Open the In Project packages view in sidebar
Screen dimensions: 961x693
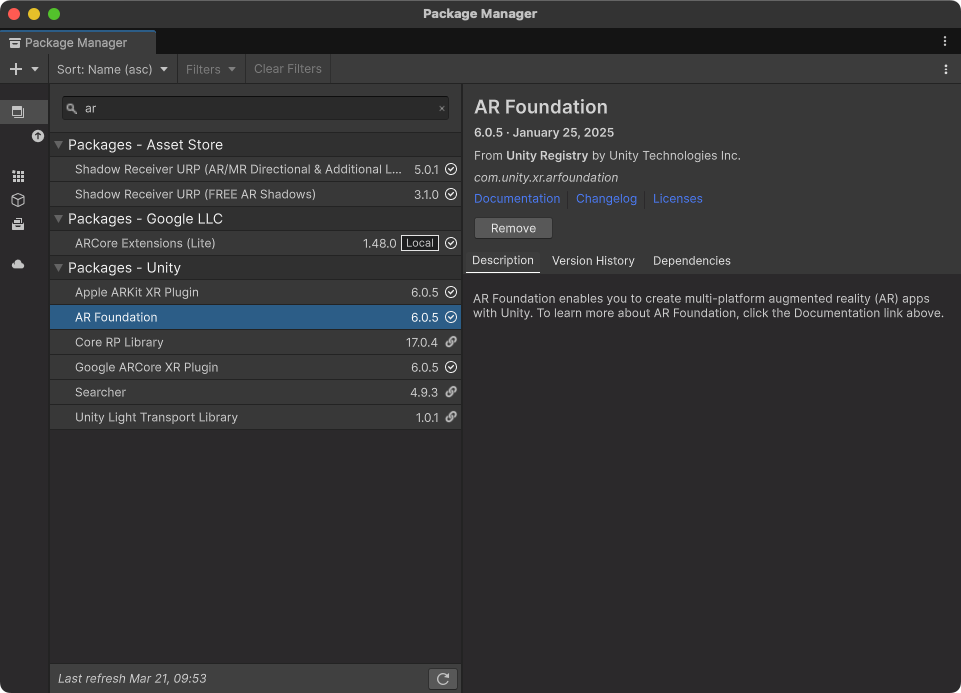18,112
